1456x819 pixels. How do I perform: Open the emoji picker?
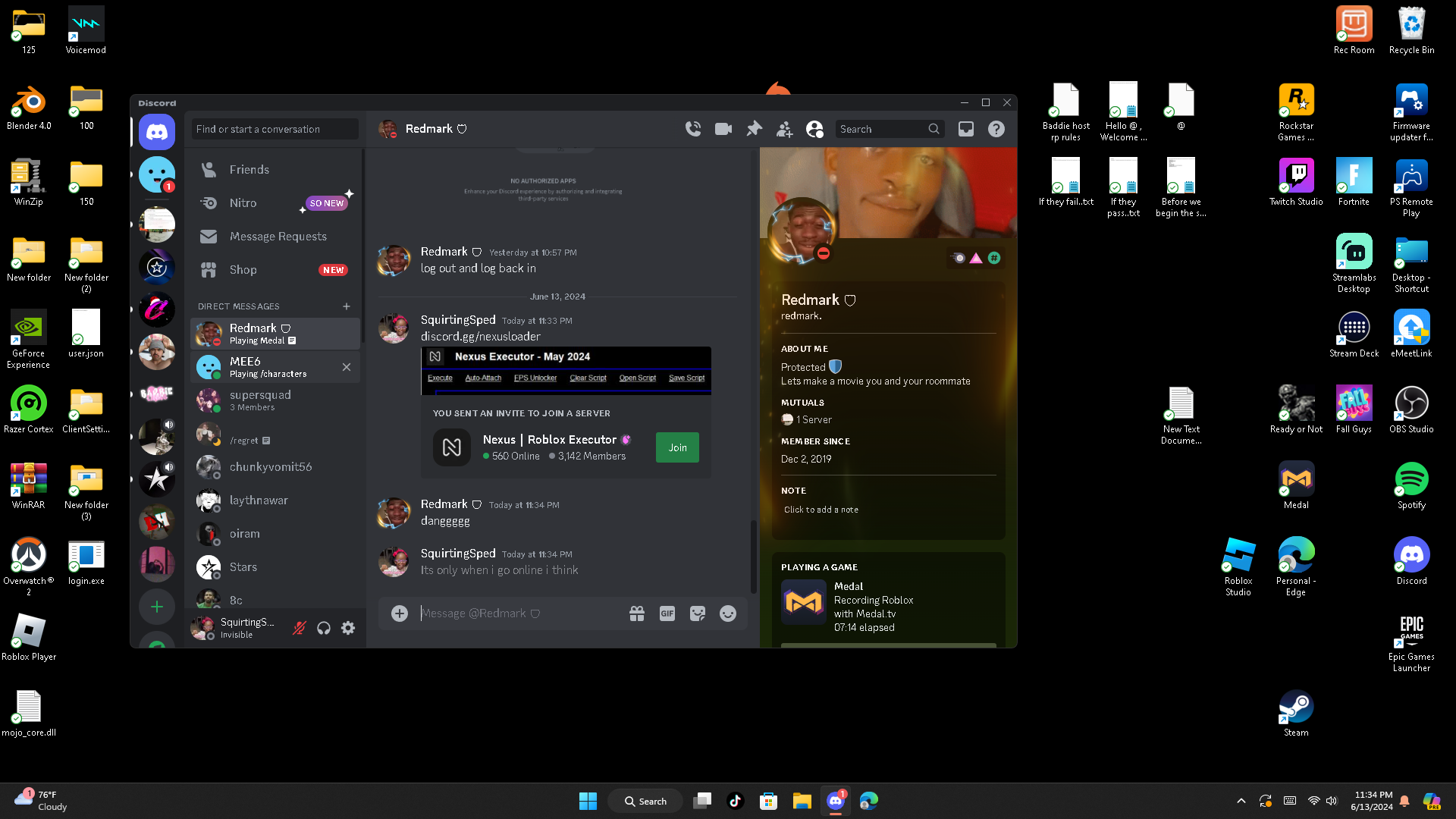tap(728, 613)
